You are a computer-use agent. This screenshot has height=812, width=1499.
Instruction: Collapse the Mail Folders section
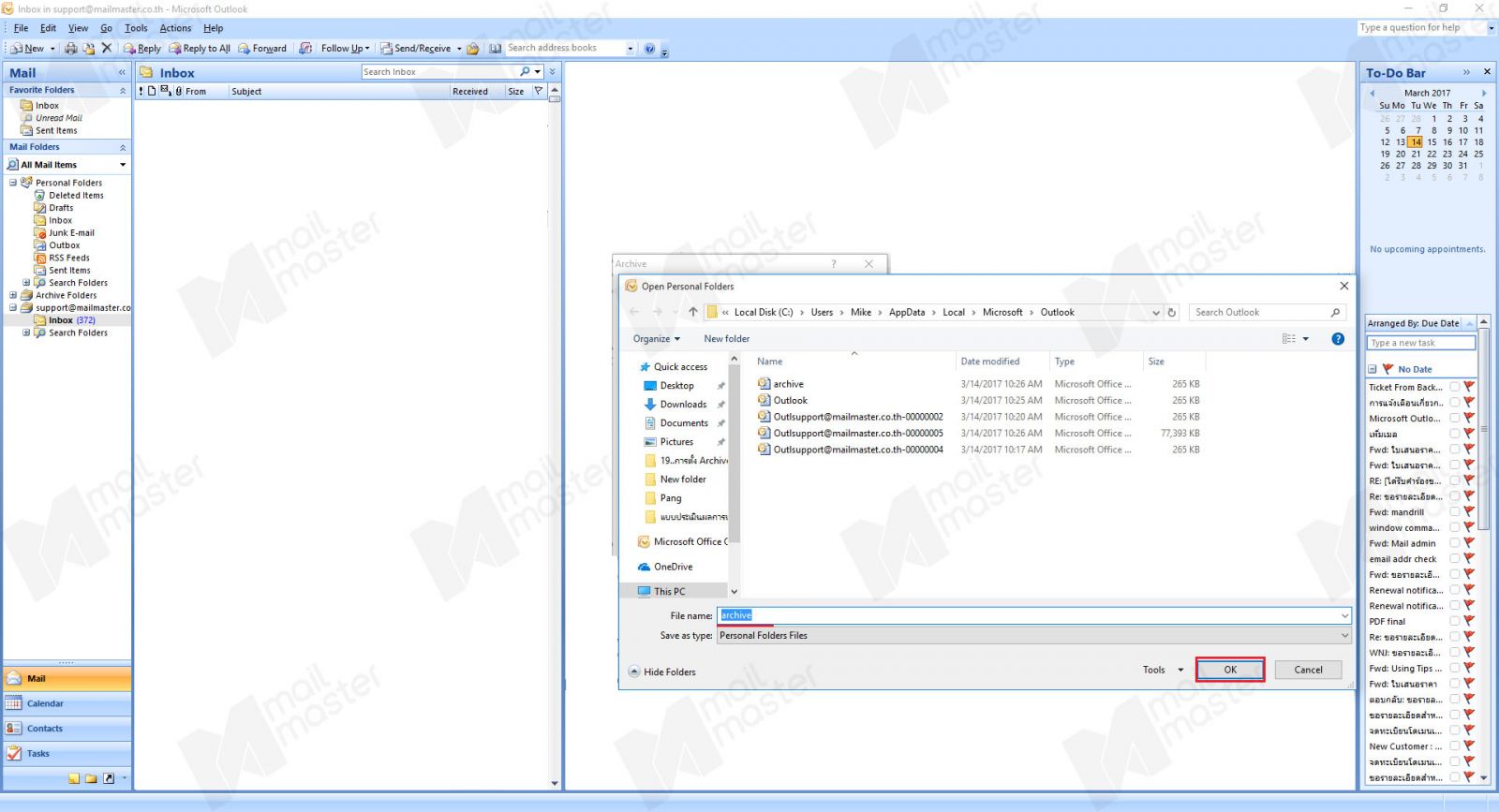click(x=123, y=147)
